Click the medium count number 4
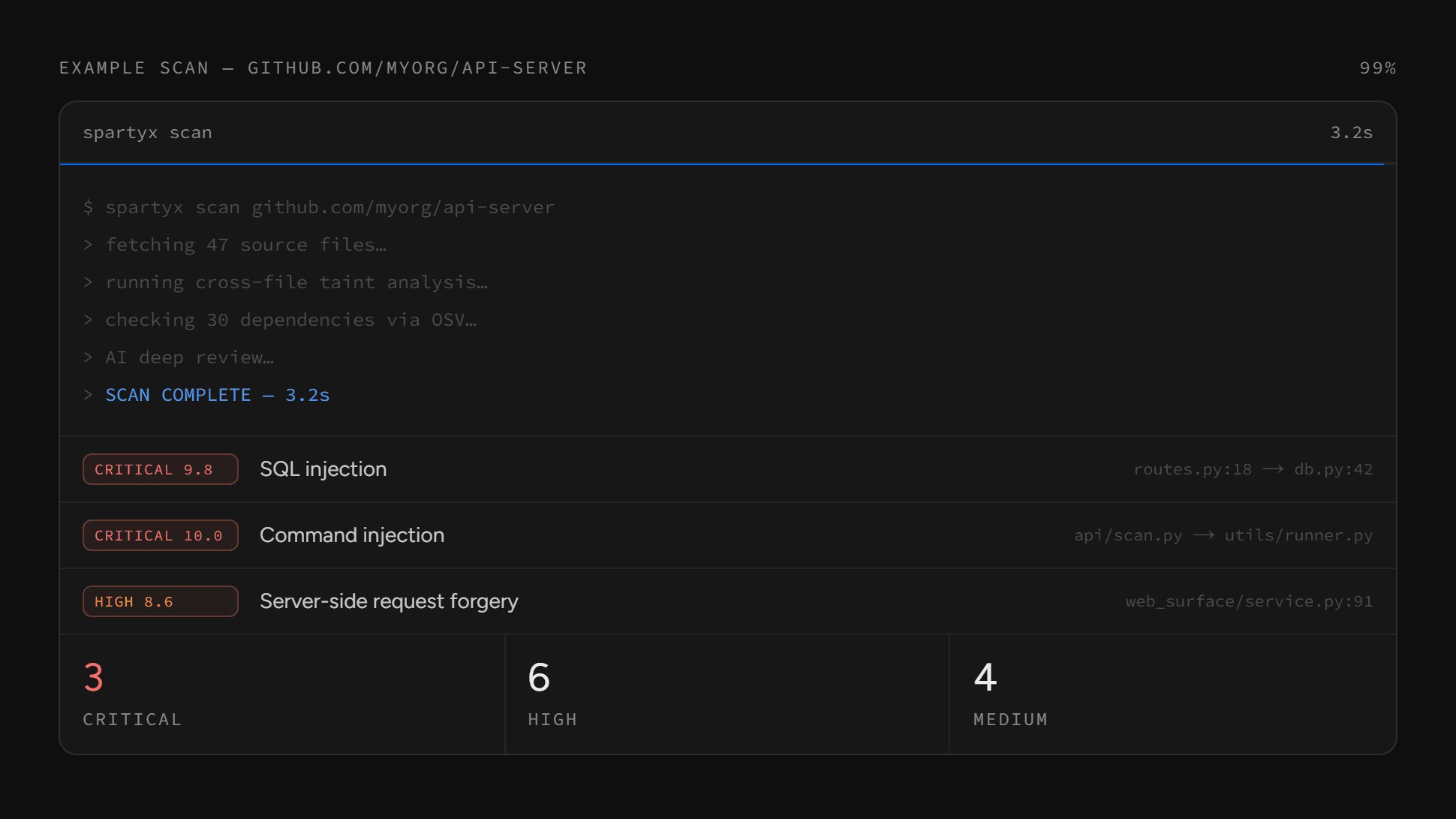 pos(985,678)
